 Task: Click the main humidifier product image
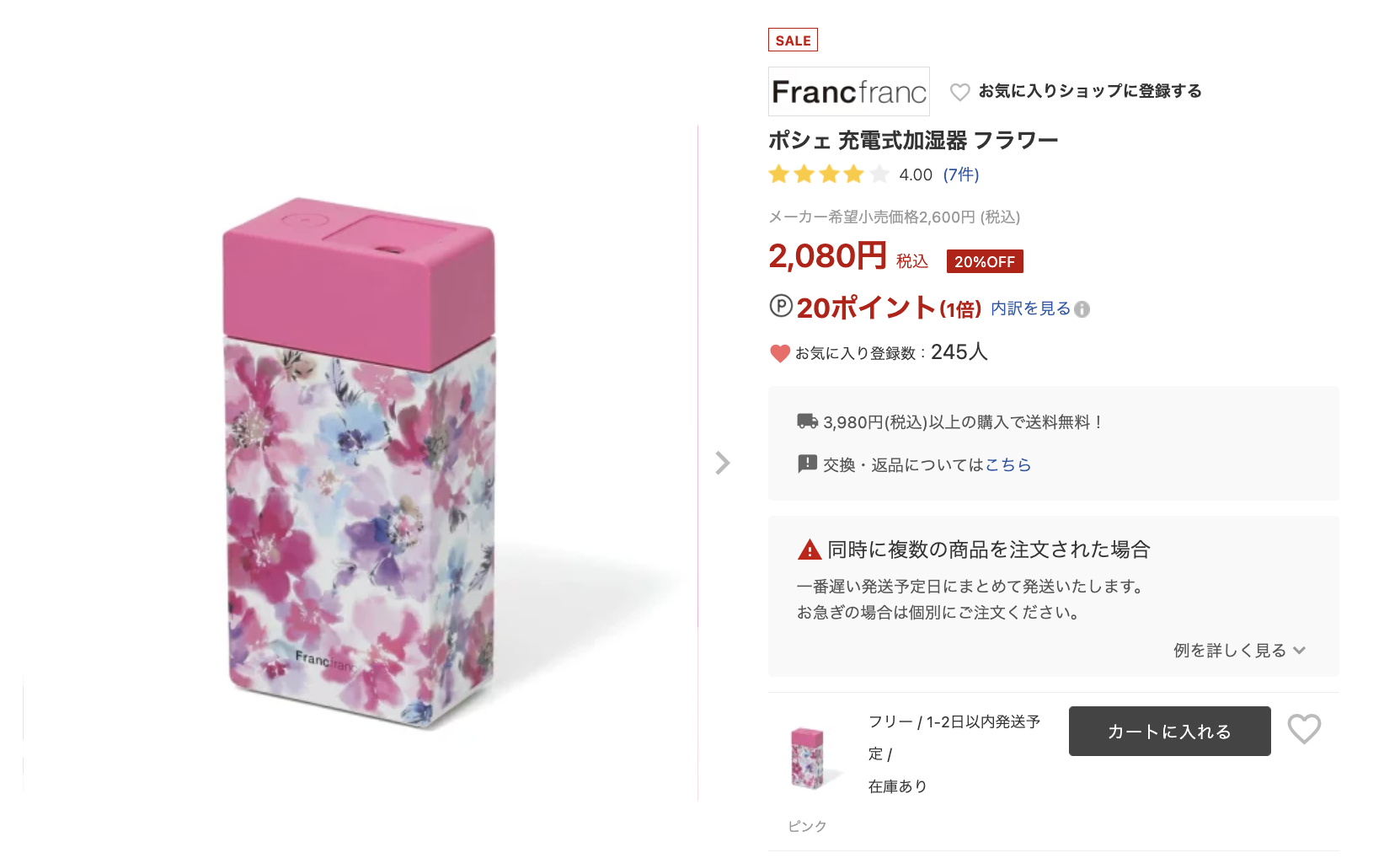[360, 463]
